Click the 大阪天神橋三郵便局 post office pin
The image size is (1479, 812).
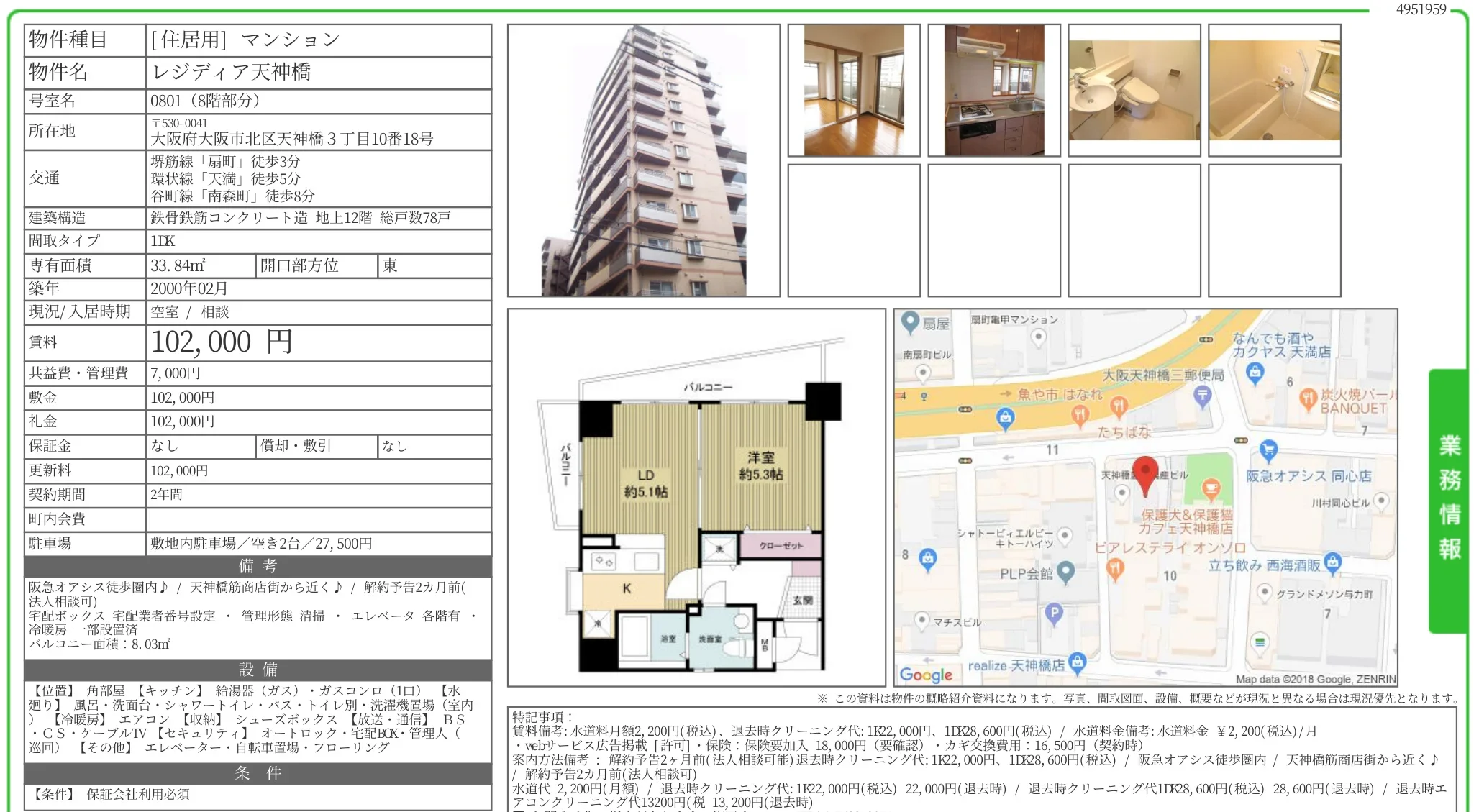tap(1202, 396)
